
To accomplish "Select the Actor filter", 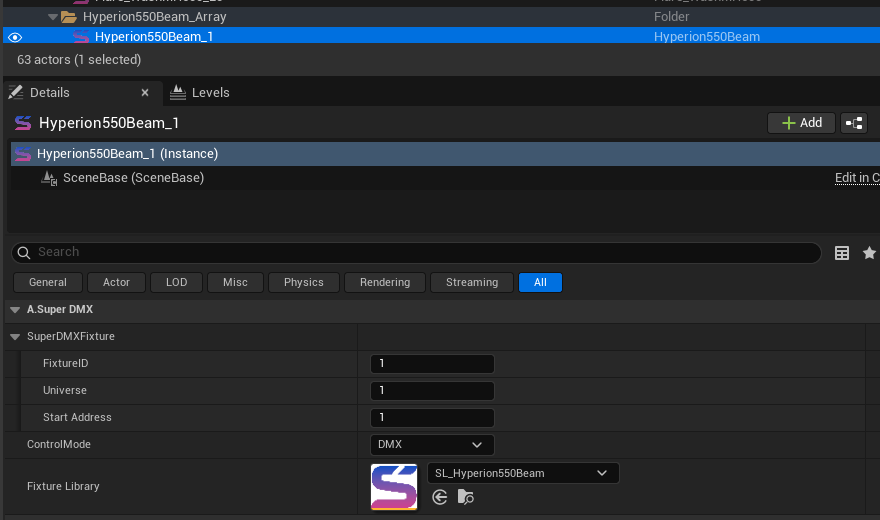I will click(x=116, y=282).
